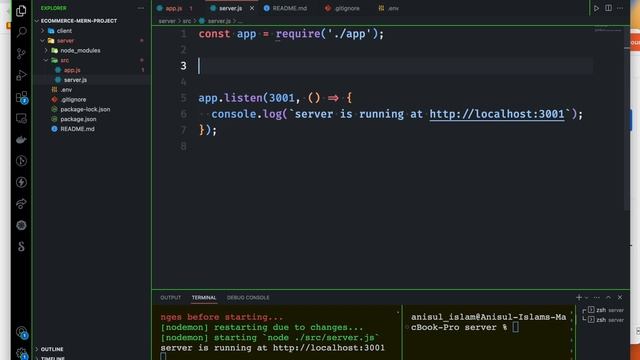This screenshot has width=640, height=360.
Task: Open the launch profile dropdown beside plus
Action: point(587,298)
